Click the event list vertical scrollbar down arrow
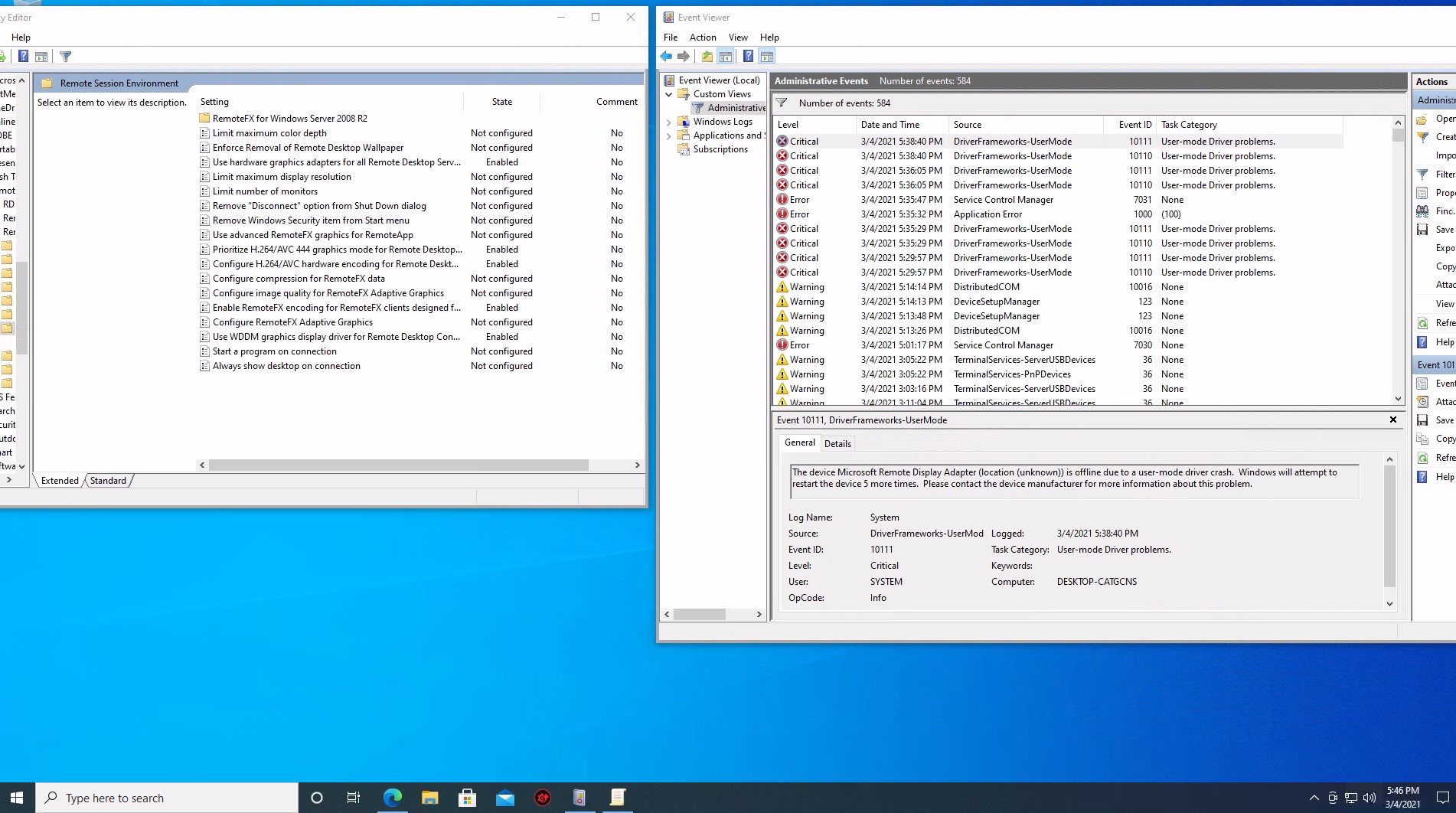This screenshot has width=1456, height=813. [1398, 399]
